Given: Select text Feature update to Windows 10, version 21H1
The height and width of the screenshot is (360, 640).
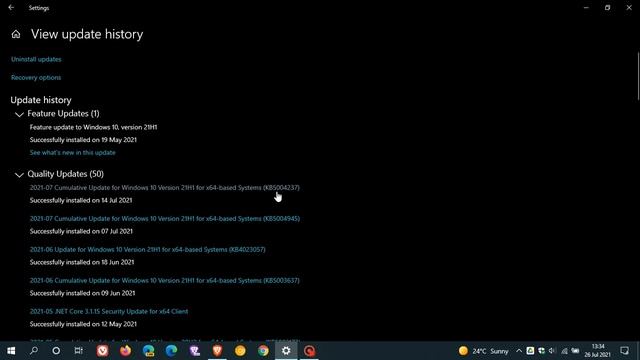Looking at the screenshot, I should (x=93, y=127).
